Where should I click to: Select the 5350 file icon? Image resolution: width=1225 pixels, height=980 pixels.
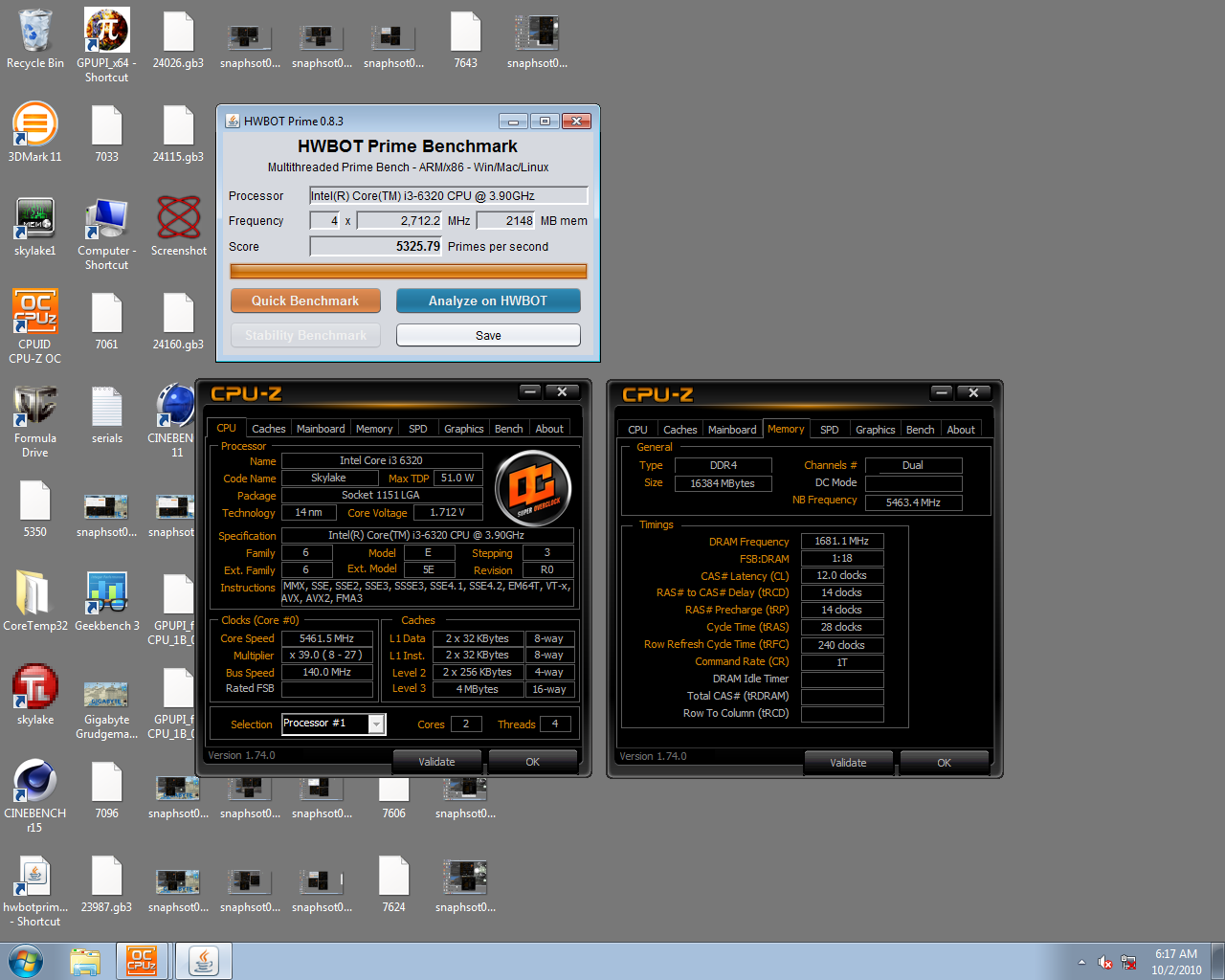(34, 508)
